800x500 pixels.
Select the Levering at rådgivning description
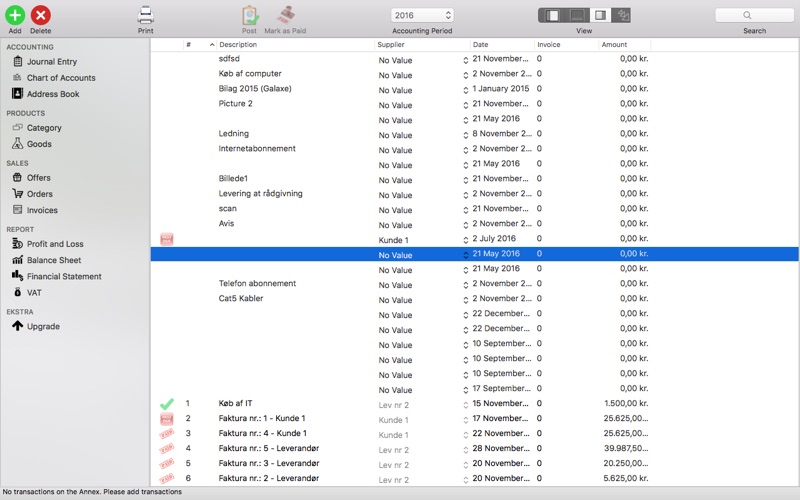click(260, 194)
